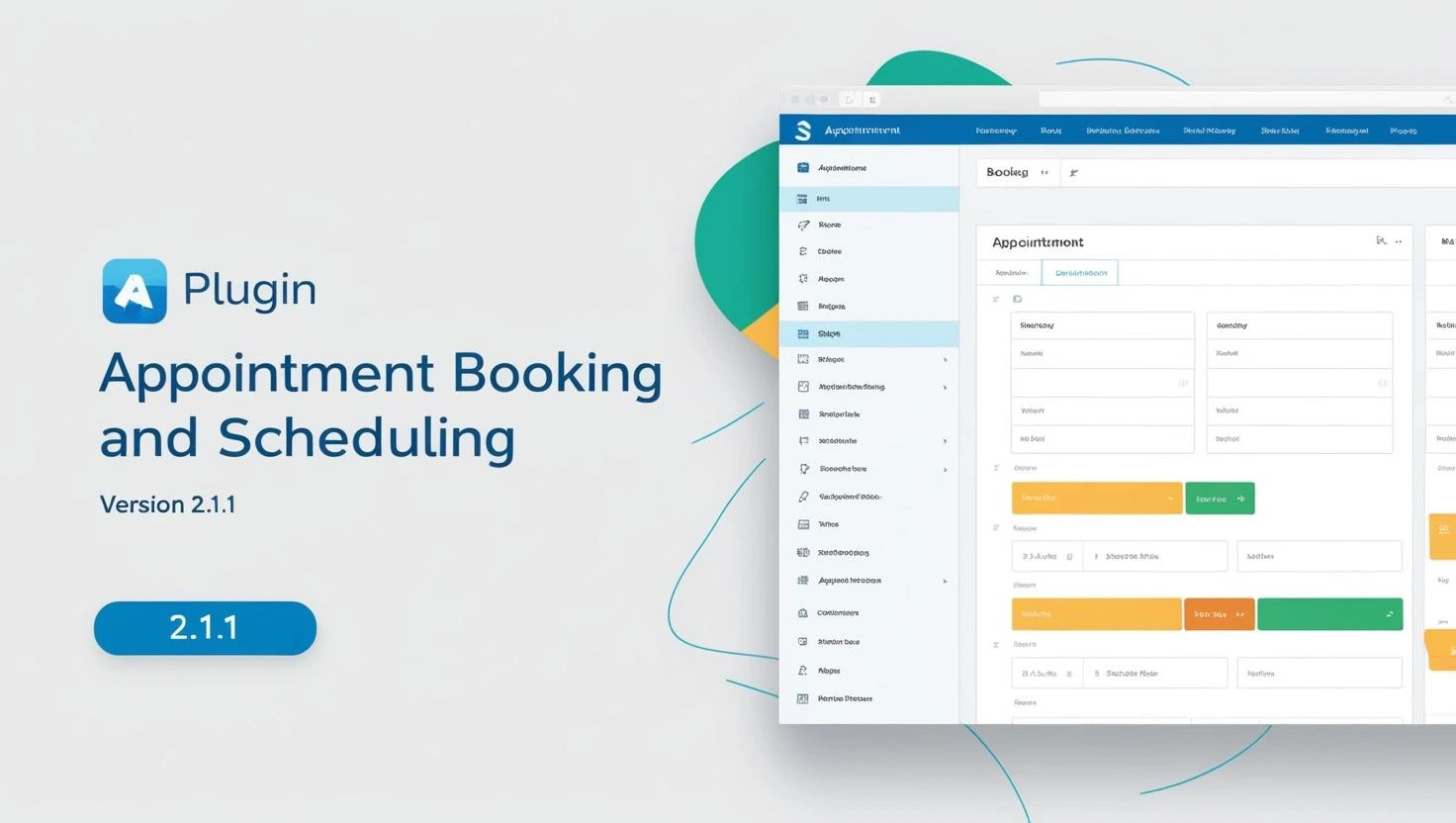Click the white S logo in blue header

pos(803,131)
